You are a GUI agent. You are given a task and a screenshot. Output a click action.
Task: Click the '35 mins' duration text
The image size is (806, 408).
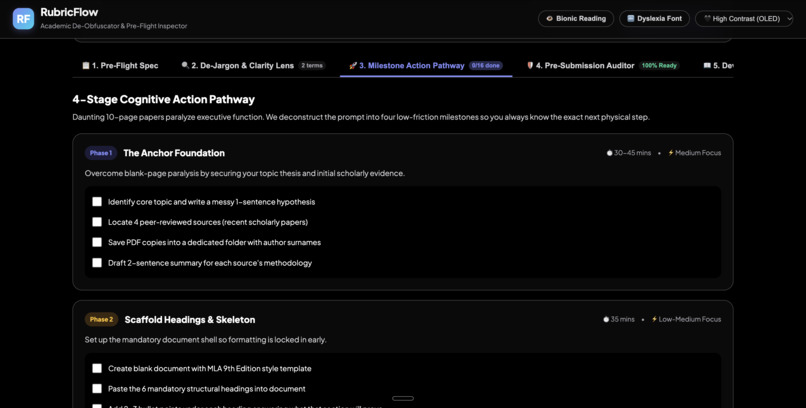[x=622, y=319]
